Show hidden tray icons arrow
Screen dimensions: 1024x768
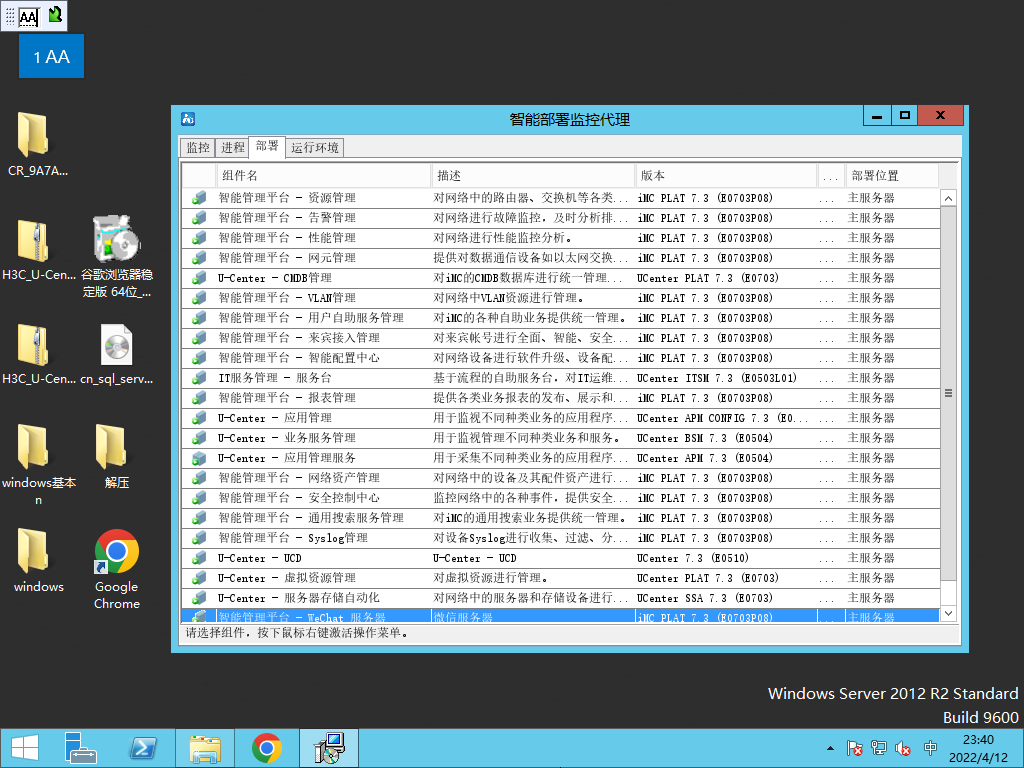click(830, 748)
